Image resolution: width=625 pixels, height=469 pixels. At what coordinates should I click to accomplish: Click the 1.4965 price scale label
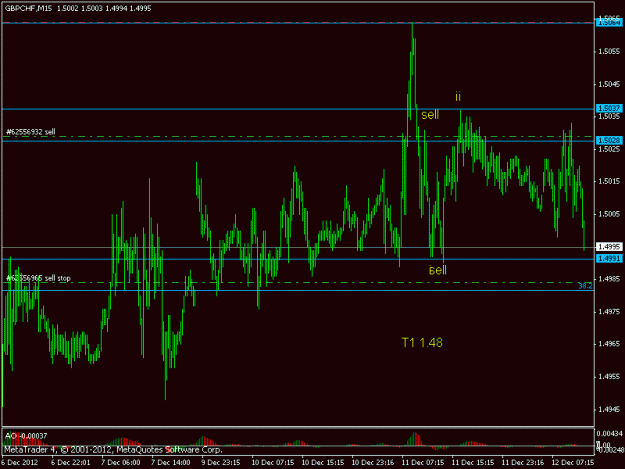pyautogui.click(x=609, y=344)
